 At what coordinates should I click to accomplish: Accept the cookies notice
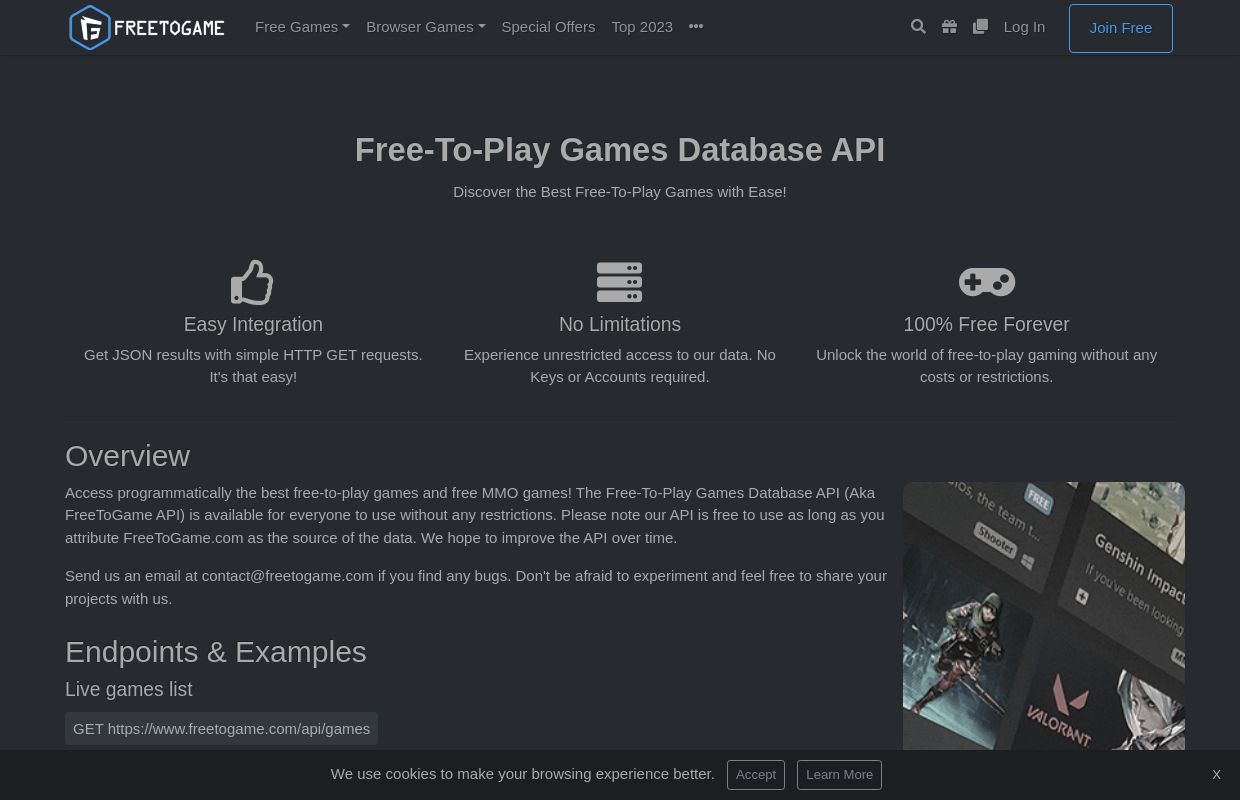(756, 775)
